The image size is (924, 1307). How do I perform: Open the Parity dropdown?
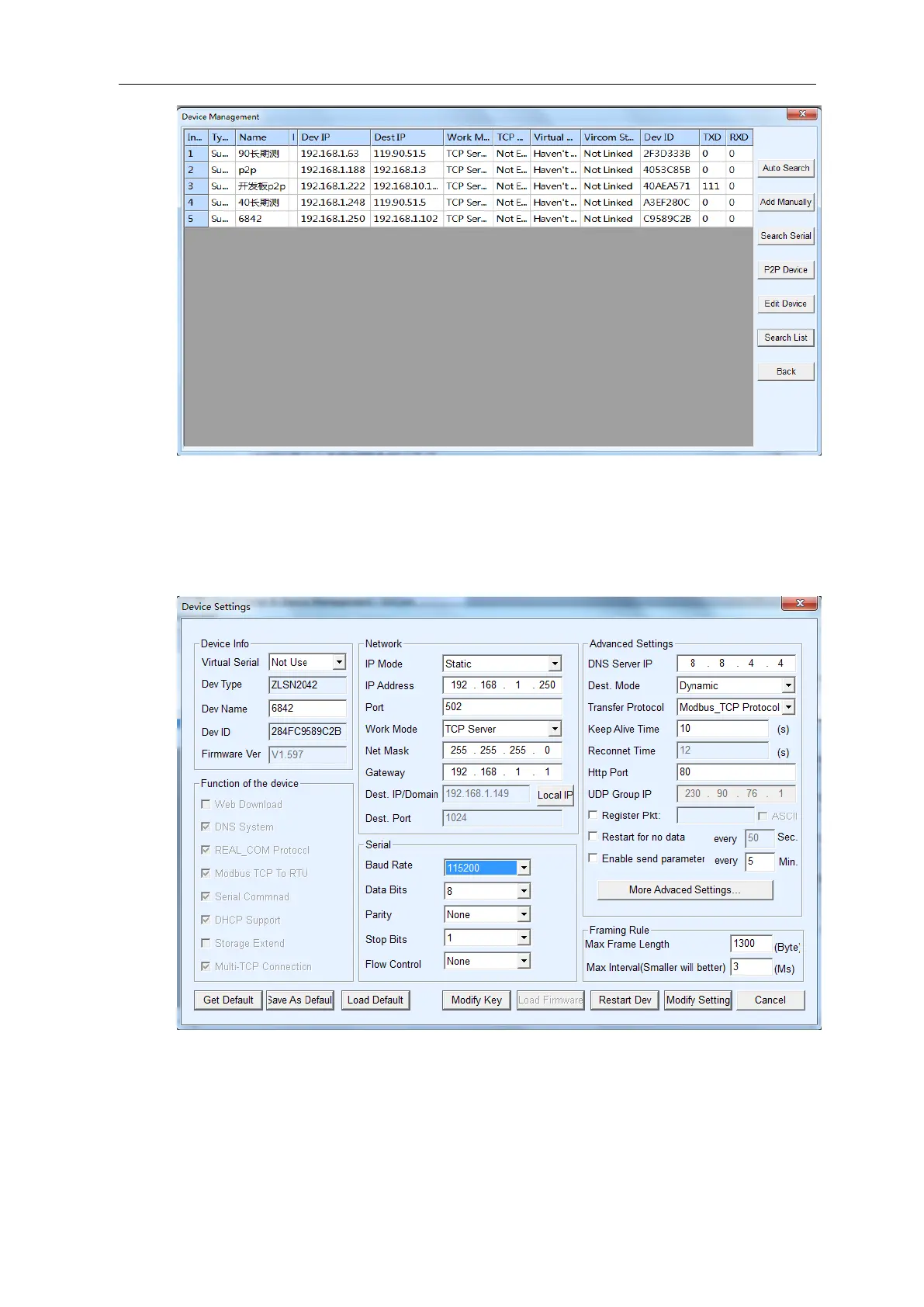pos(524,914)
